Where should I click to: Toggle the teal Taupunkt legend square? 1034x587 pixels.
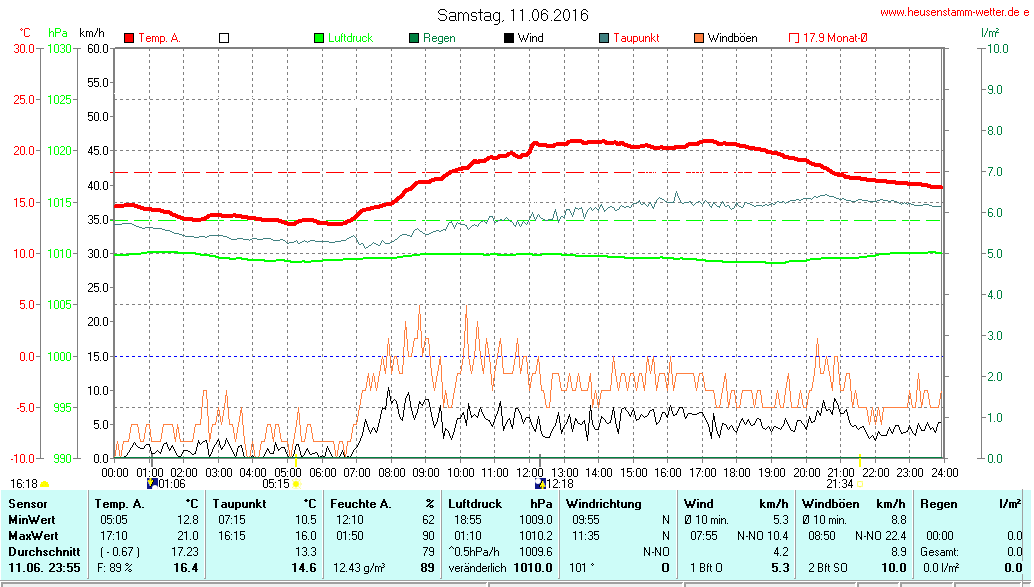(x=604, y=38)
